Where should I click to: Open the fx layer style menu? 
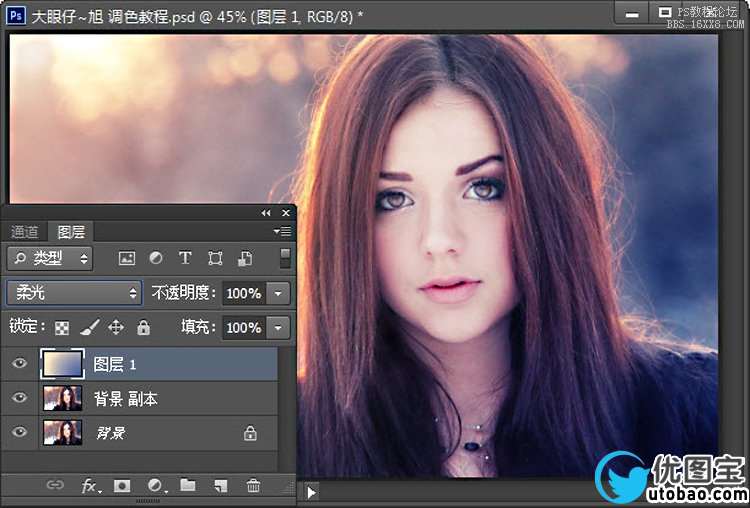(91, 486)
